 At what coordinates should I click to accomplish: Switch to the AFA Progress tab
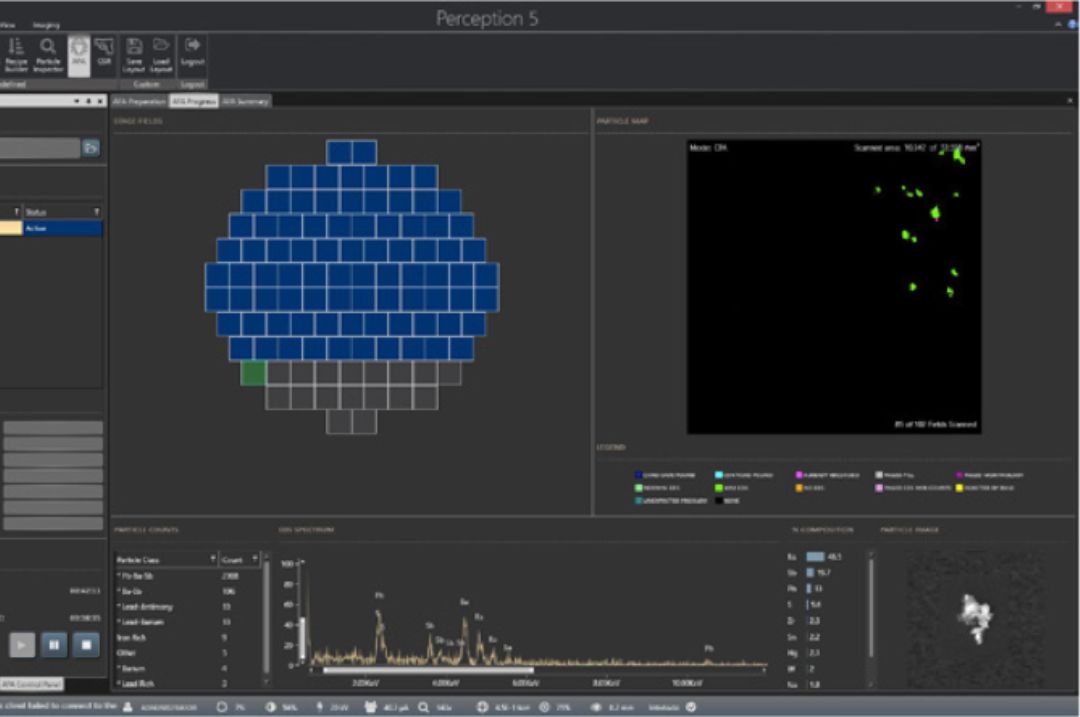tap(194, 101)
